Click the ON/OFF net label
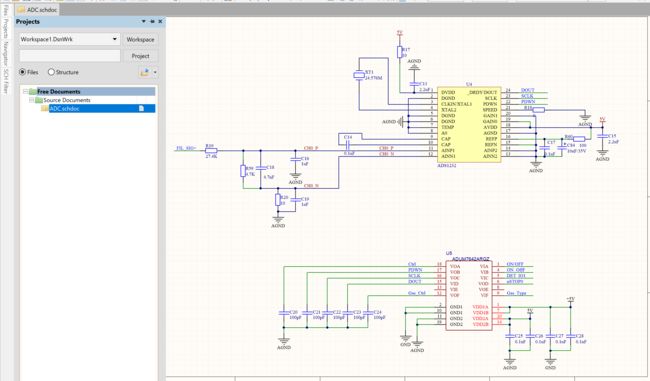 [515, 264]
